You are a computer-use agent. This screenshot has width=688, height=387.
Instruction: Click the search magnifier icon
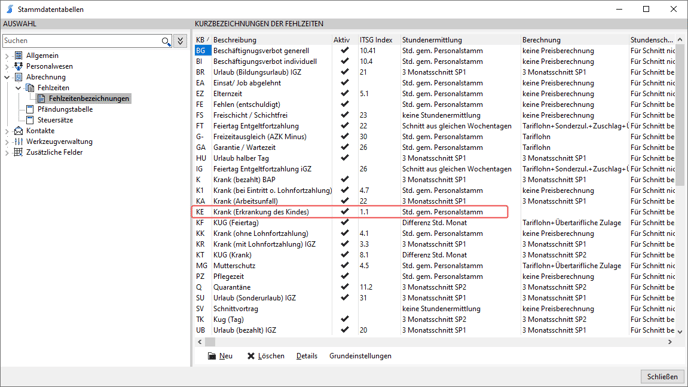(x=165, y=41)
